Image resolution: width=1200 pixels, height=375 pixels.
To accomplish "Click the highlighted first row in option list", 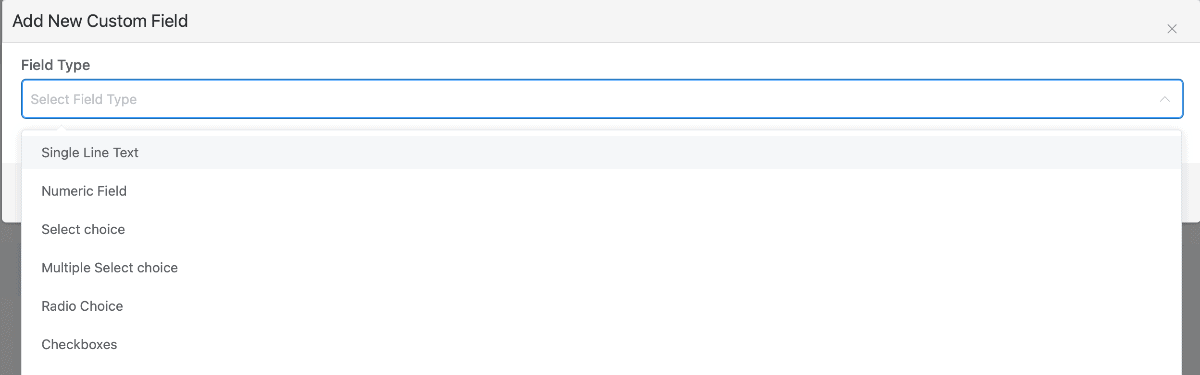I will [600, 153].
